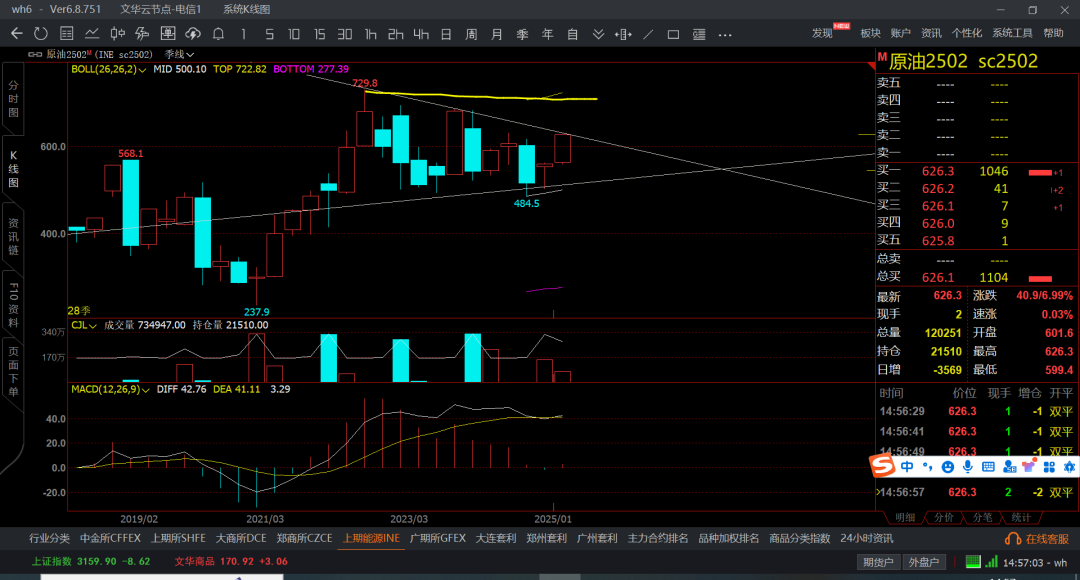Open the 个性化 menu
Image resolution: width=1080 pixels, height=580 pixels.
tap(967, 33)
